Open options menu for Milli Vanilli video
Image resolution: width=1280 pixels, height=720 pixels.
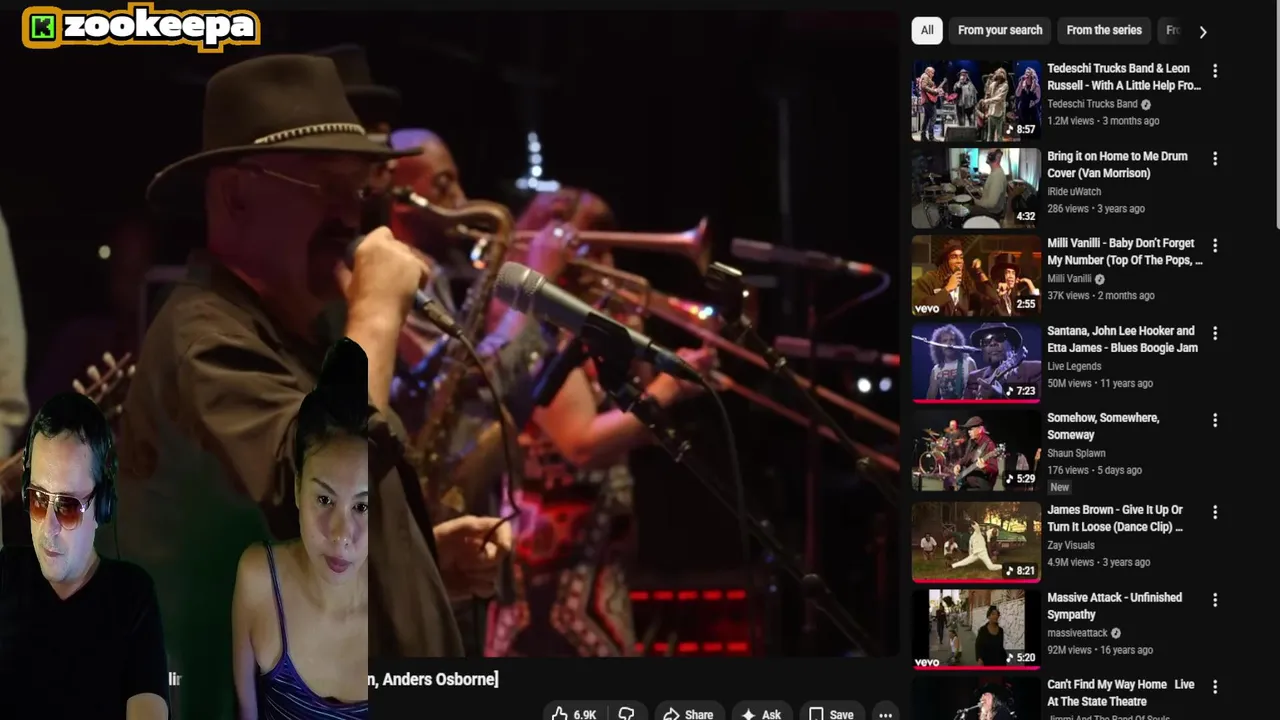click(1215, 245)
